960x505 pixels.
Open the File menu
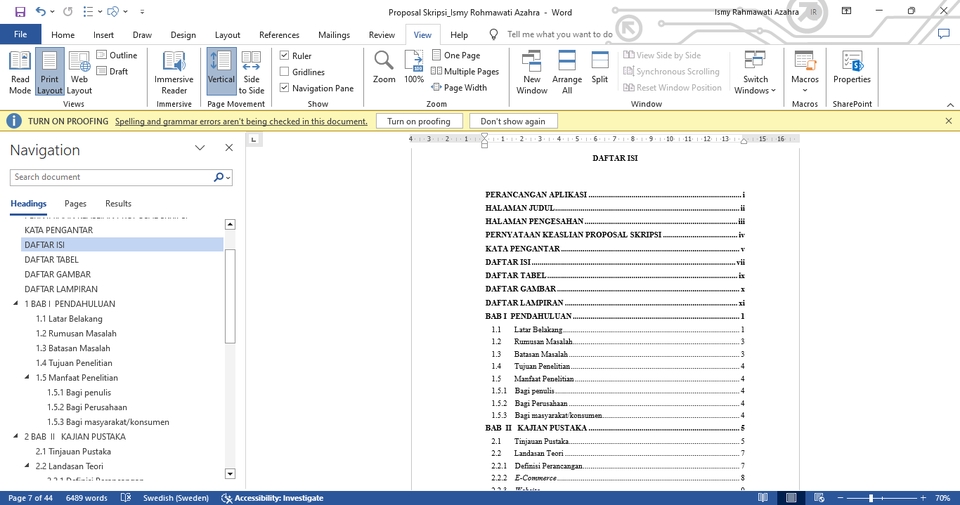pyautogui.click(x=20, y=34)
